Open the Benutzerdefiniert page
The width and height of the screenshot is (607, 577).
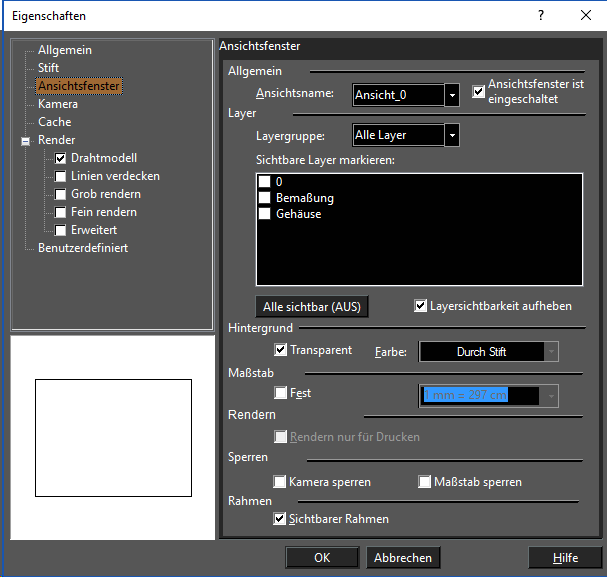click(83, 248)
